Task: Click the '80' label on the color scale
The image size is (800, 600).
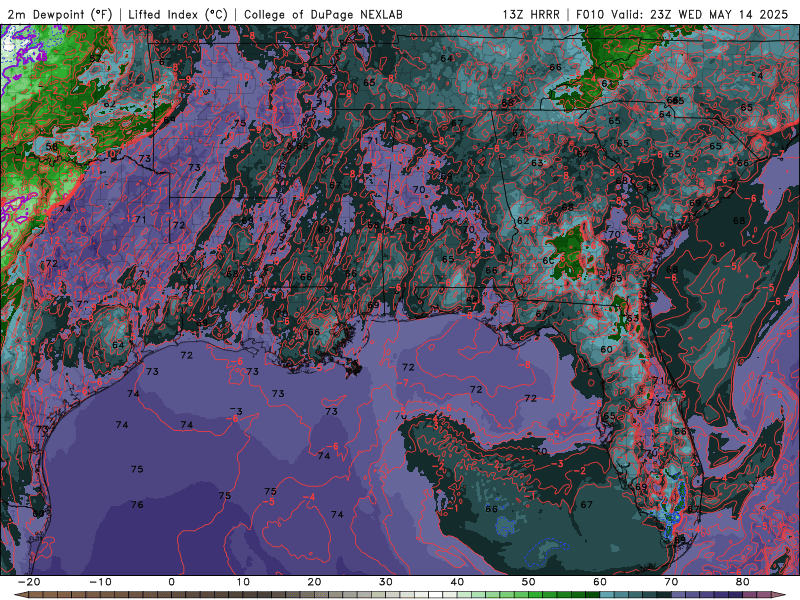Action: coord(743,582)
